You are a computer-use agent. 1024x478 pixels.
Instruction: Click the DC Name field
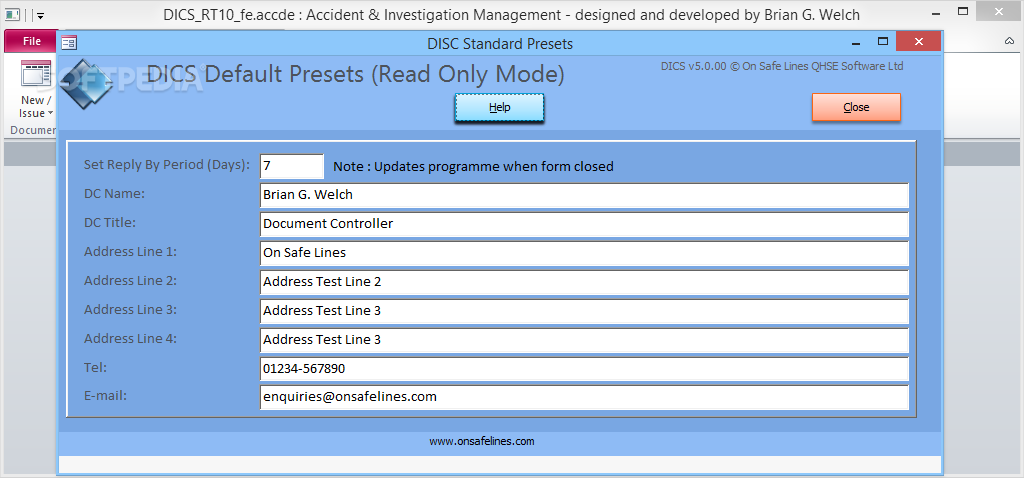pos(584,195)
